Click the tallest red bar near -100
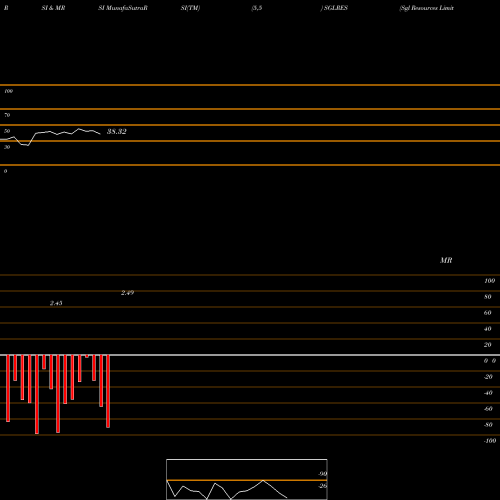Viewport: 500px width, 500px height. (37, 394)
